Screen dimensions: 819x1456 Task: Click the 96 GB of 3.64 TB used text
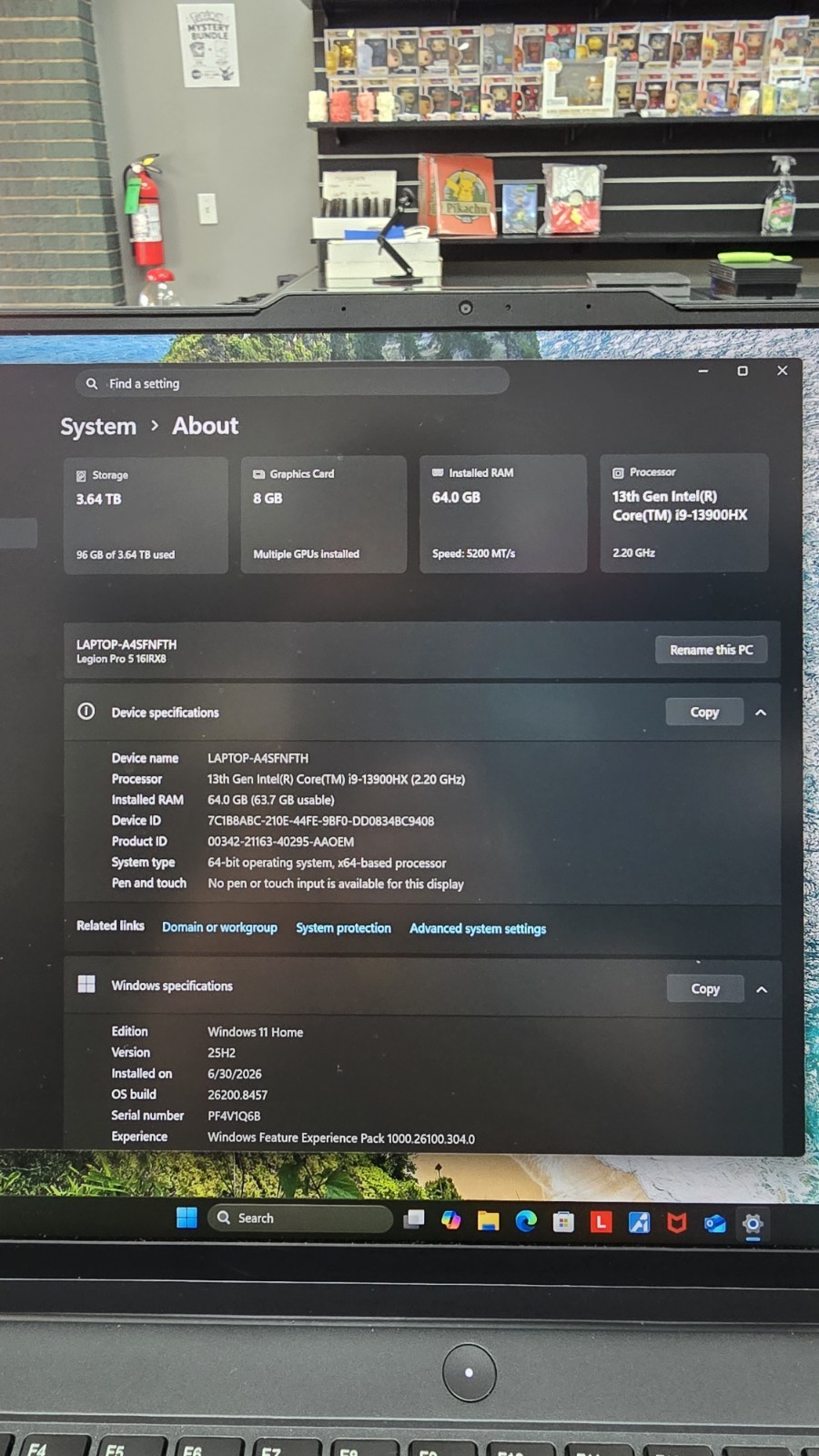point(126,554)
